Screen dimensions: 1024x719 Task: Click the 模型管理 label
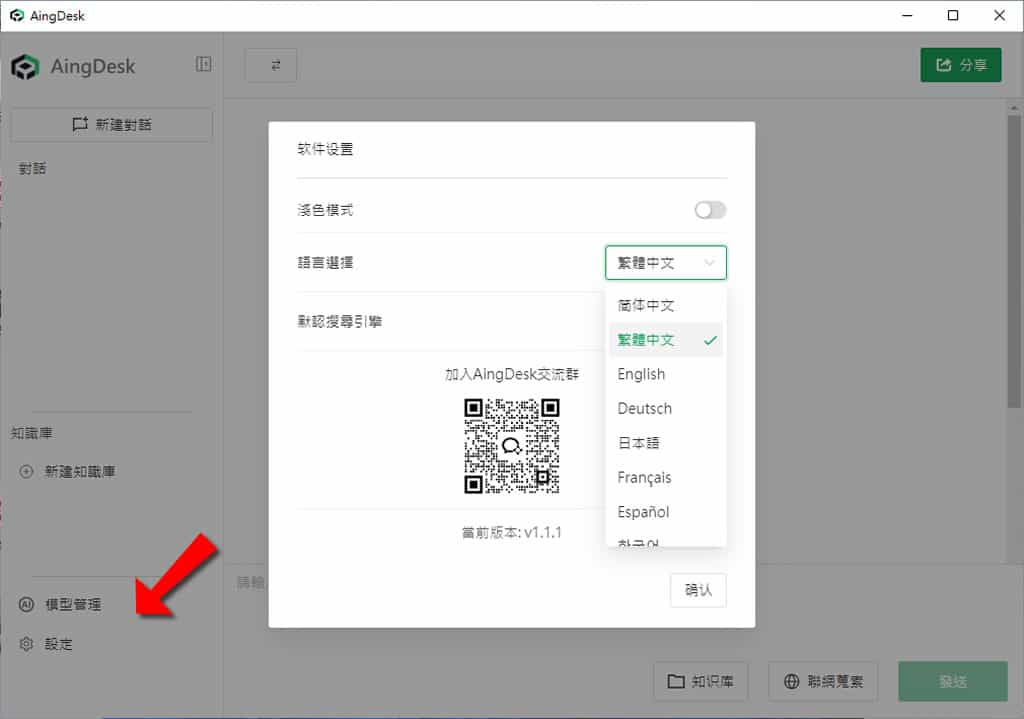pyautogui.click(x=73, y=604)
